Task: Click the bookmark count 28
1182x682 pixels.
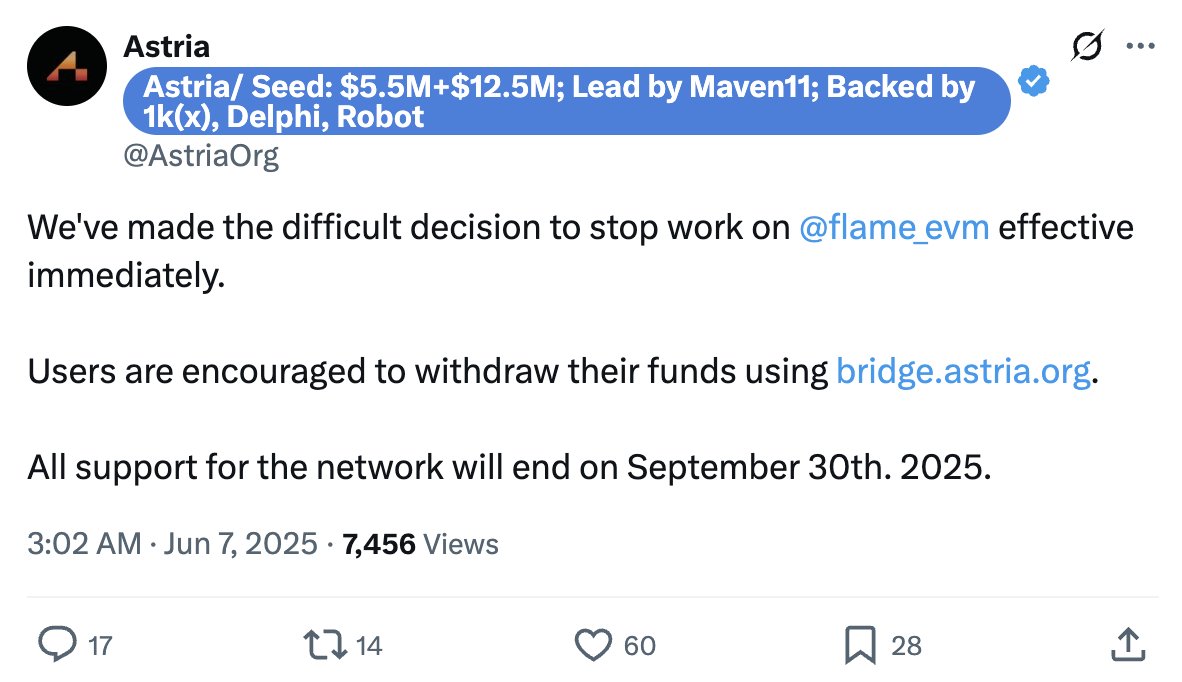Action: click(906, 646)
